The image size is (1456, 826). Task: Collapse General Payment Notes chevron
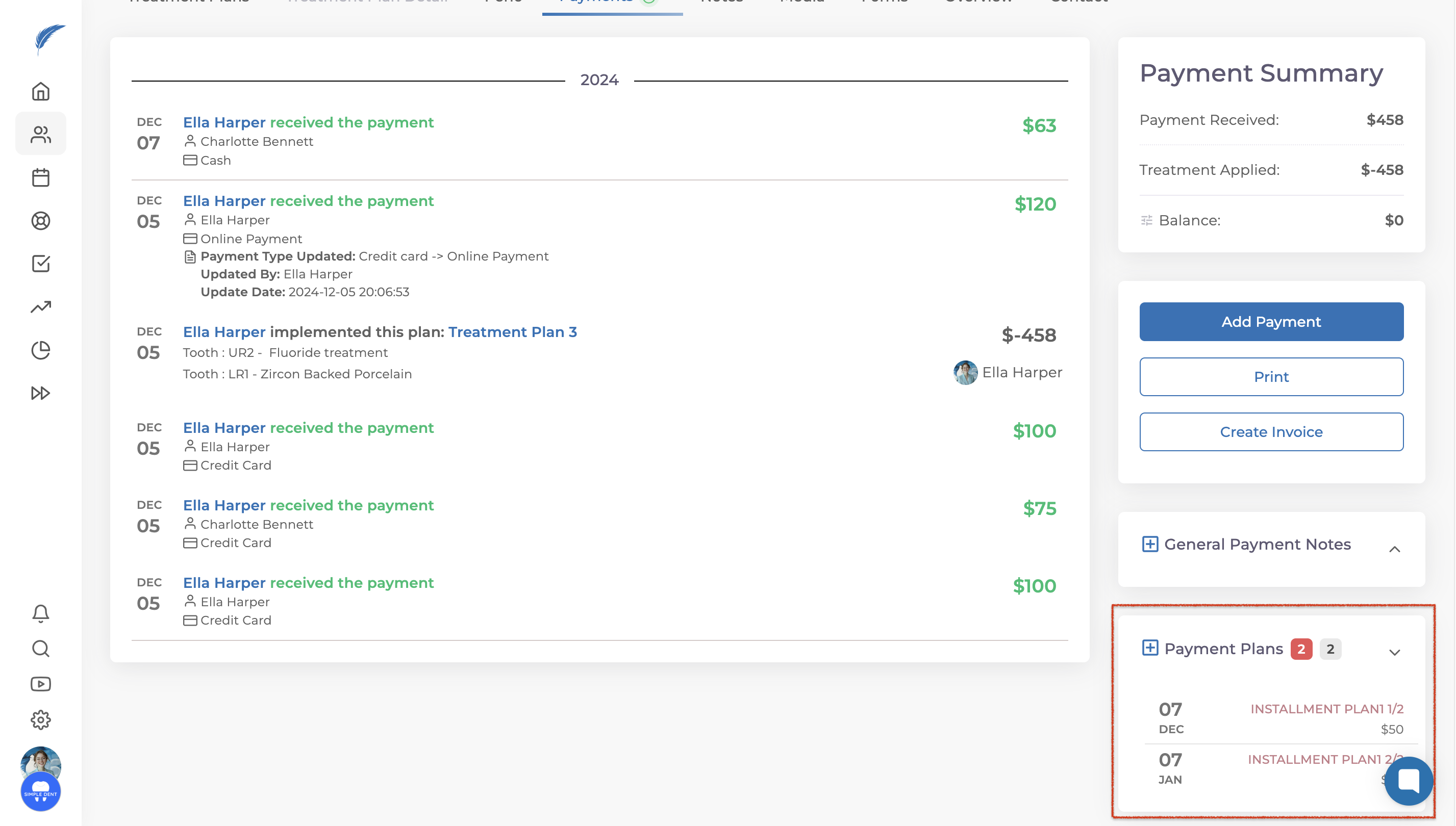(1394, 549)
